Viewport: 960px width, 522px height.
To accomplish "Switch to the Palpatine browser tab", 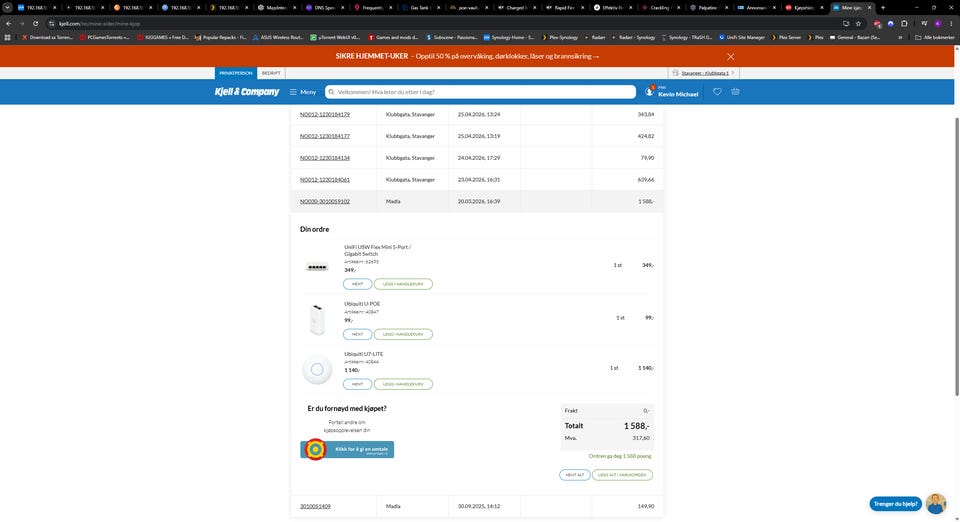I will [x=709, y=7].
